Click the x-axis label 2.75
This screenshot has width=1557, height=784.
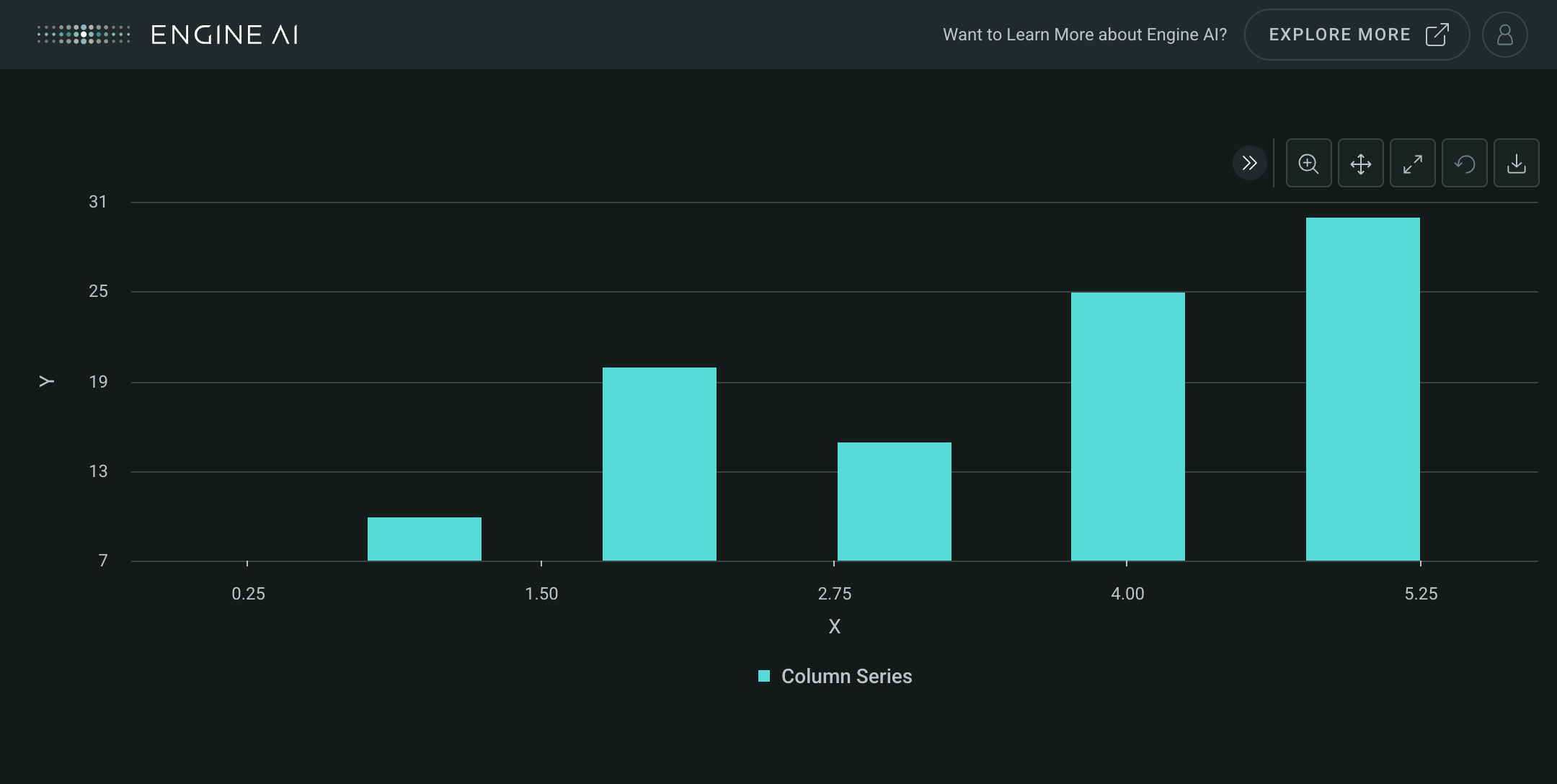835,594
